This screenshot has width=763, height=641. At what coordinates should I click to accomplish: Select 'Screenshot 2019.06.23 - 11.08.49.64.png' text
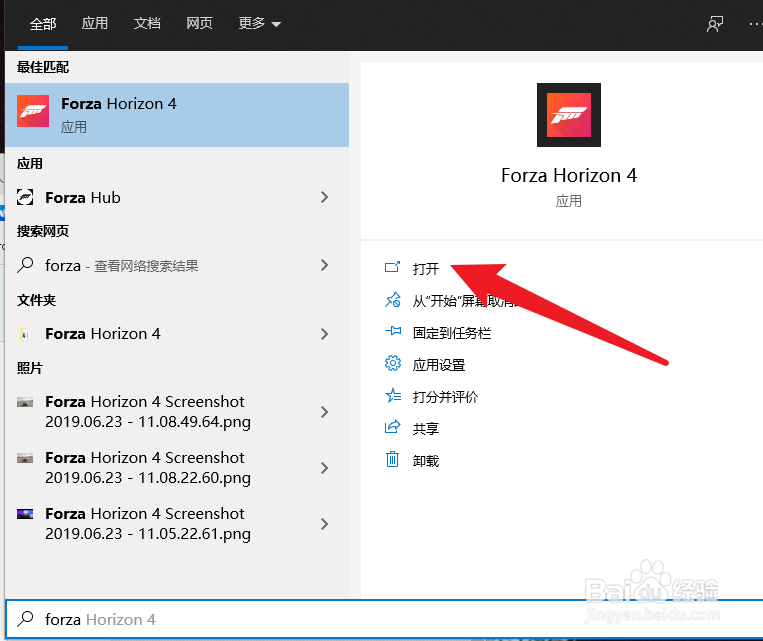tap(148, 412)
